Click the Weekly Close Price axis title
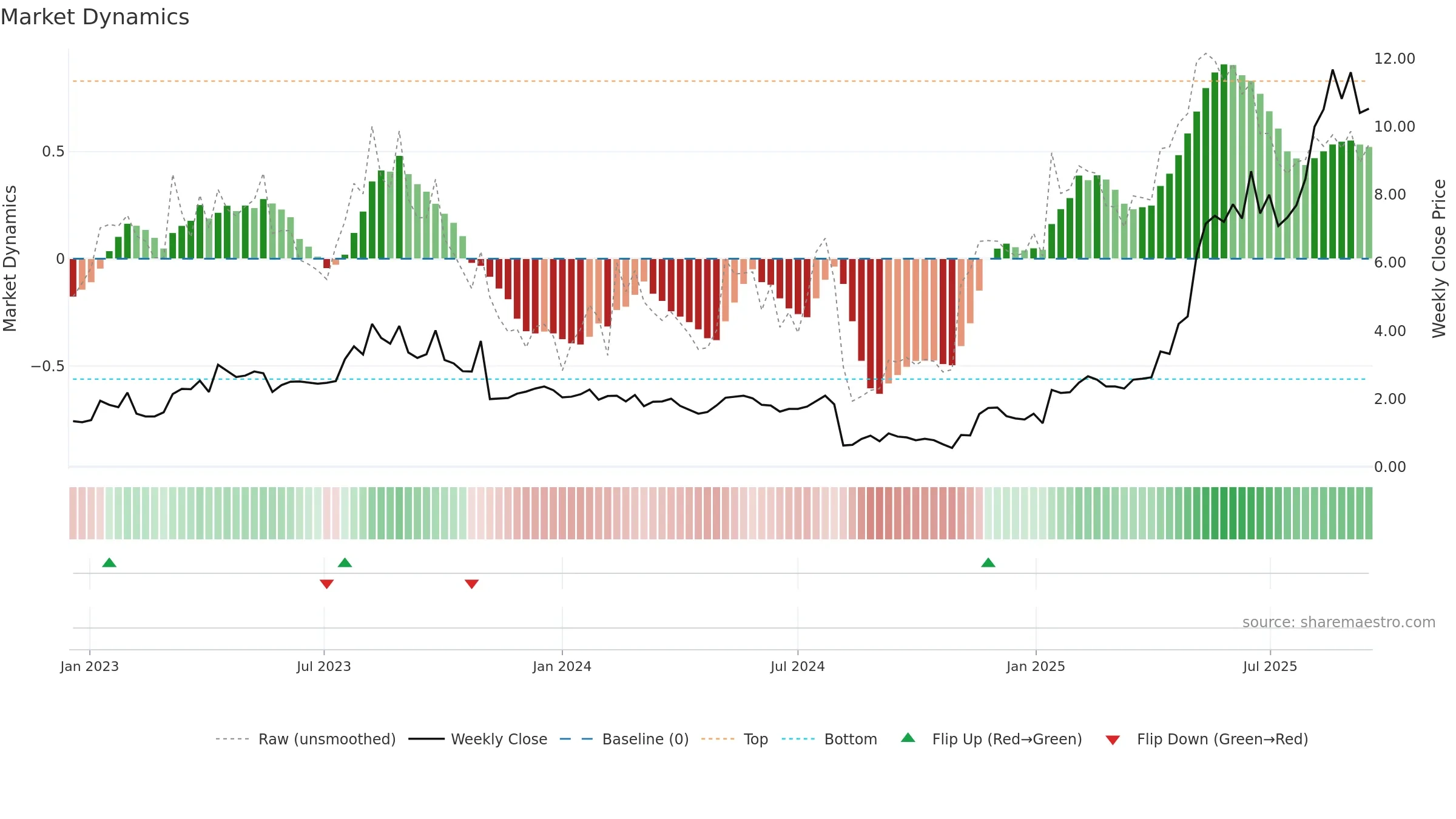 1439,258
